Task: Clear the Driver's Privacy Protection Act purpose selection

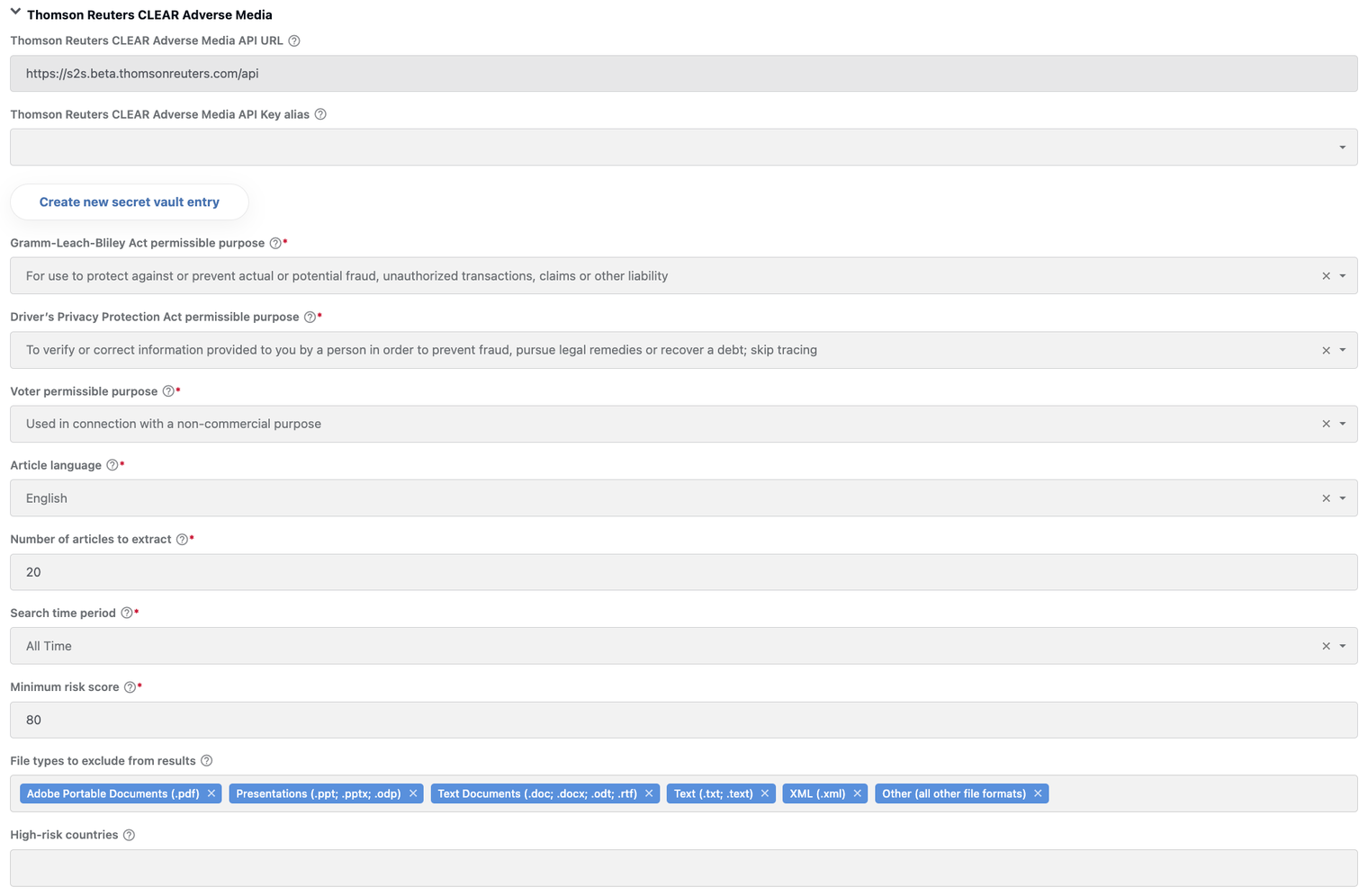Action: coord(1326,350)
